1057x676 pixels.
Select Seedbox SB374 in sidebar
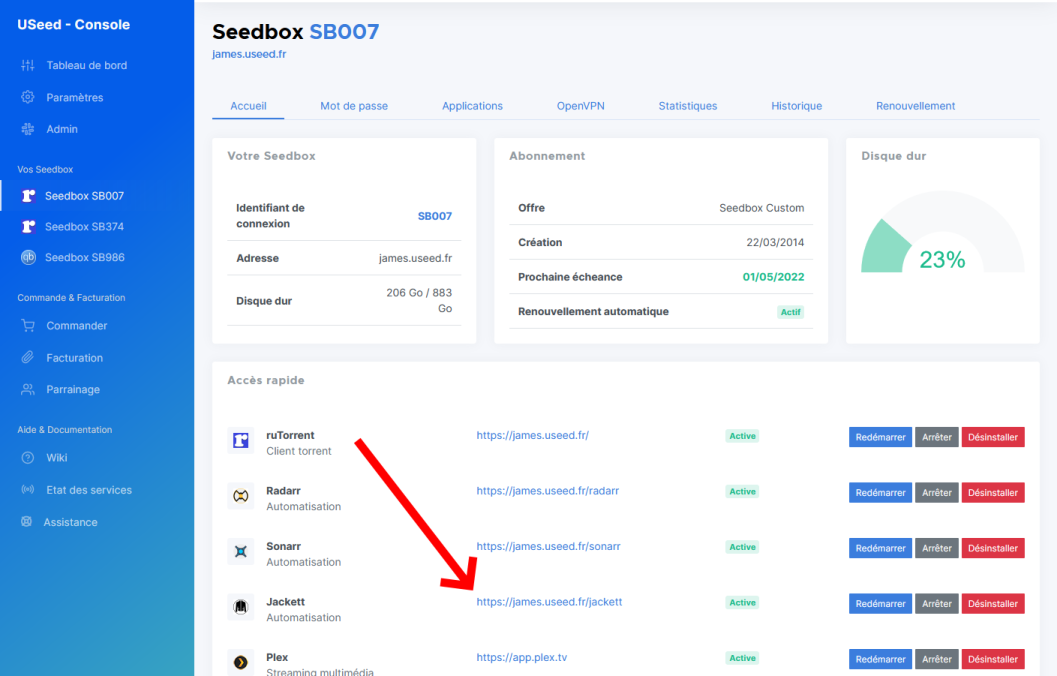click(84, 226)
